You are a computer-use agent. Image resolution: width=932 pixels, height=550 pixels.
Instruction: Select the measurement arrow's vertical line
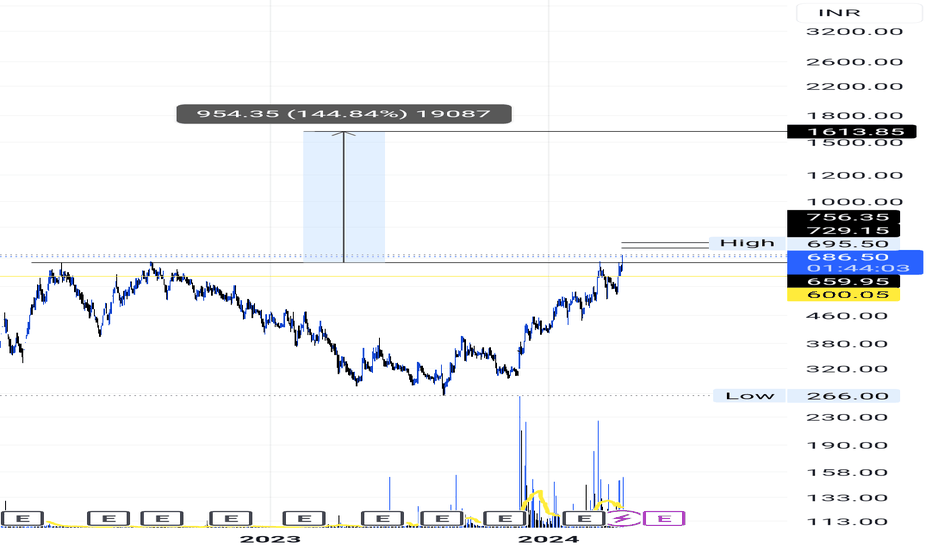(344, 197)
